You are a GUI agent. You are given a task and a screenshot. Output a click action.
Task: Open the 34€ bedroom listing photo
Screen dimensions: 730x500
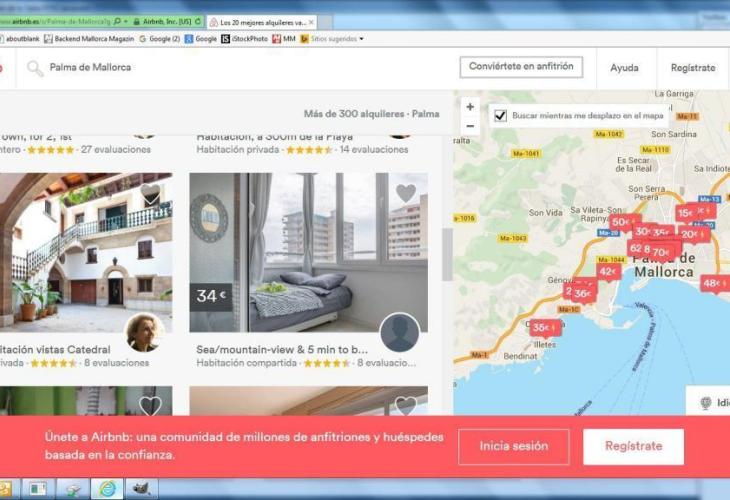pyautogui.click(x=308, y=252)
